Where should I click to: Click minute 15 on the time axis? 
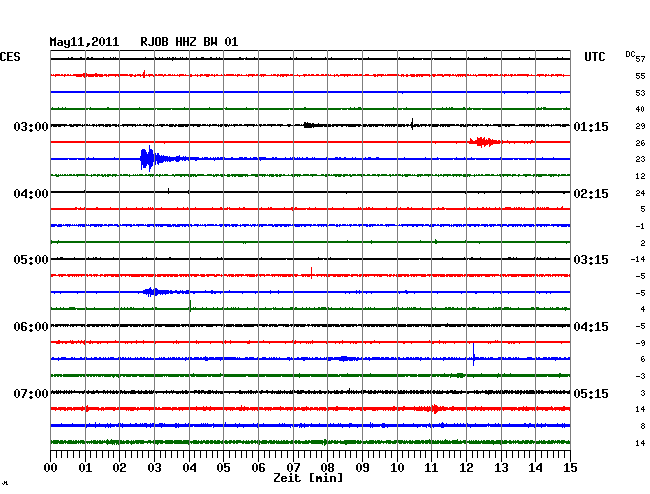coord(570,468)
